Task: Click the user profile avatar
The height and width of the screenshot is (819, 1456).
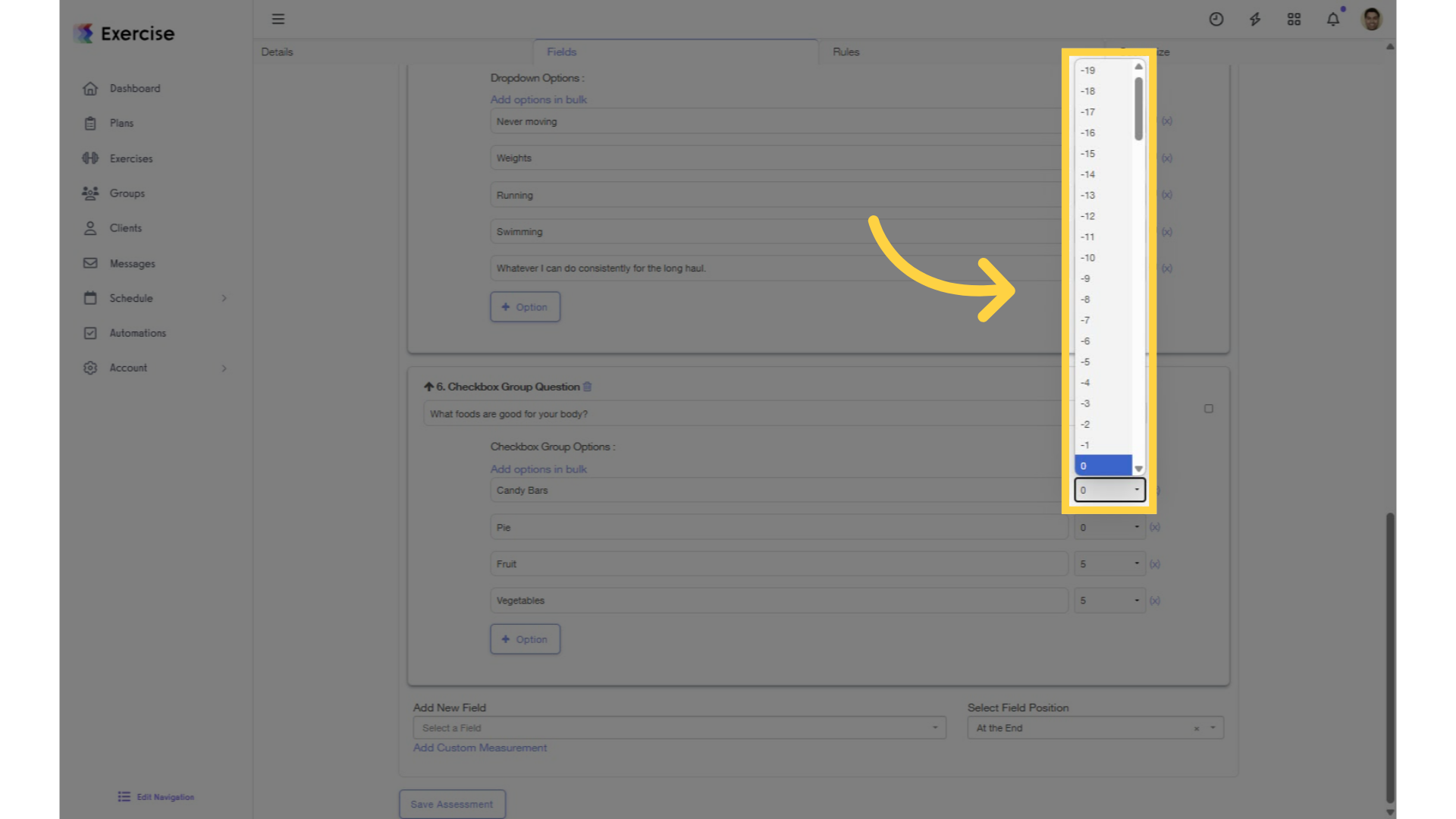Action: [x=1372, y=19]
